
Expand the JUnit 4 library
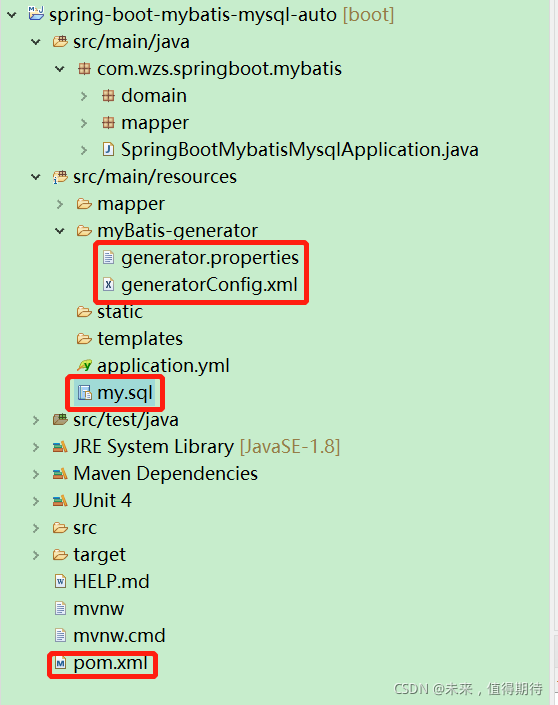click(x=36, y=501)
